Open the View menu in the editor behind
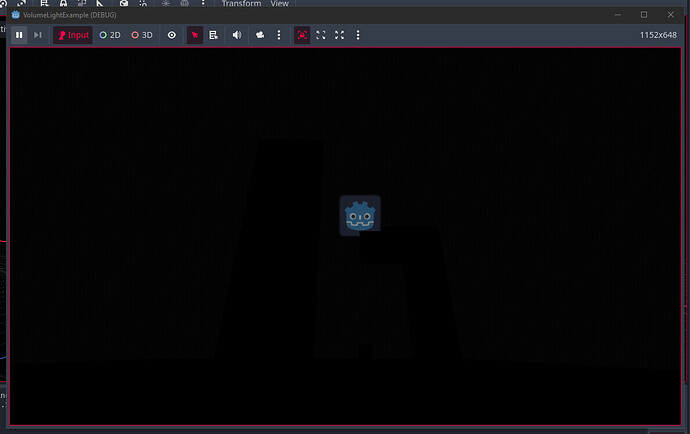690x434 pixels. pos(279,4)
